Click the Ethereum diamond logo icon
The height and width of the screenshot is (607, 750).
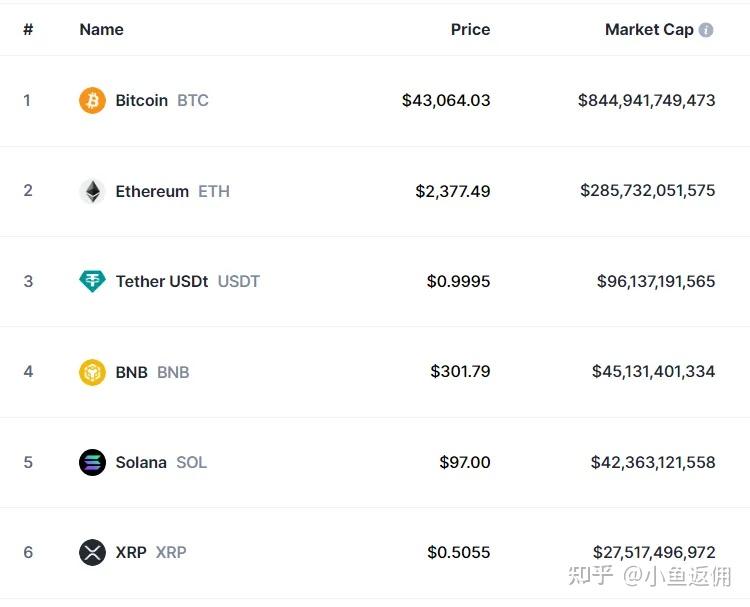92,191
